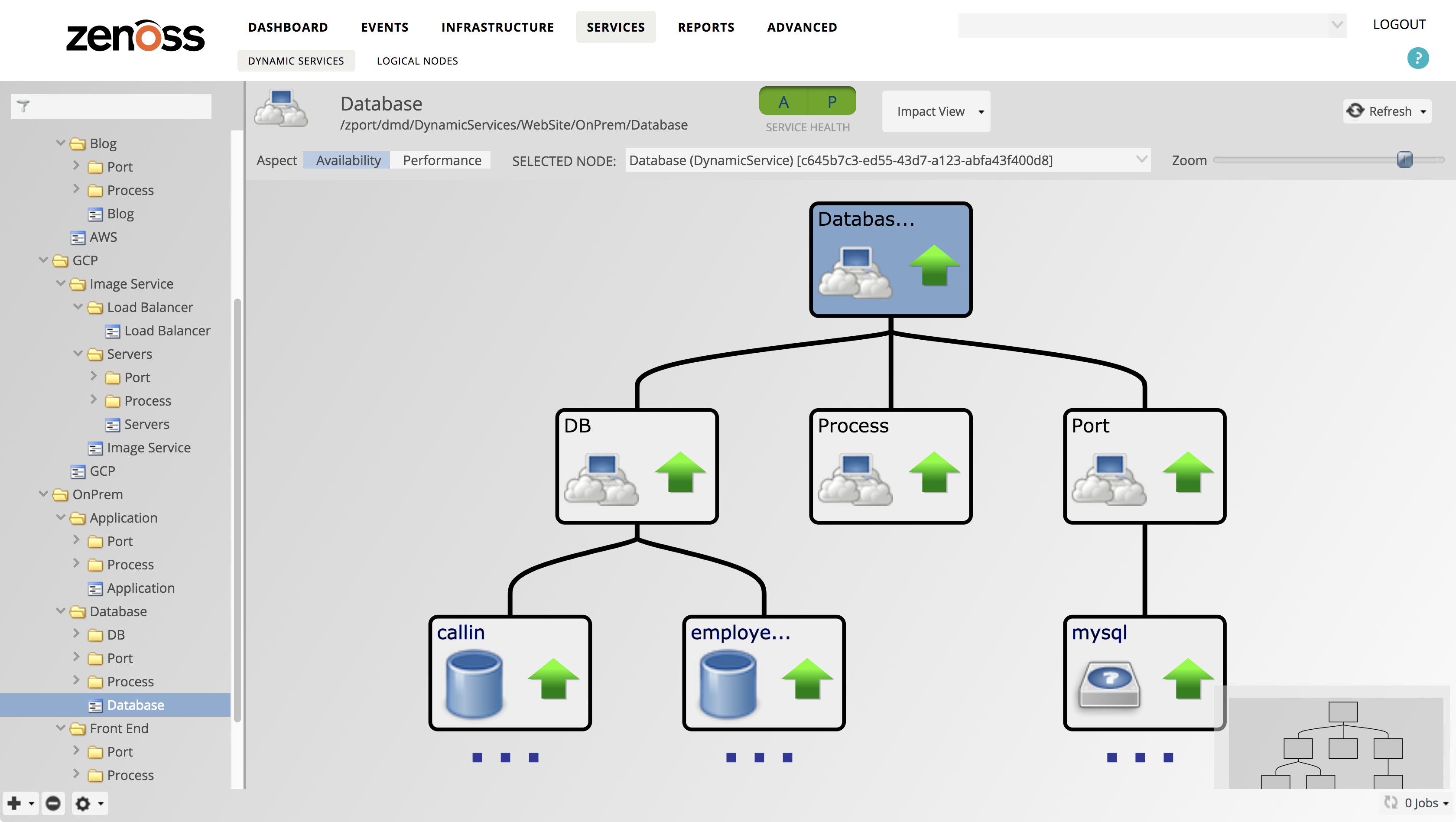Click the mysql port node icon
1456x822 pixels.
coord(1109,684)
